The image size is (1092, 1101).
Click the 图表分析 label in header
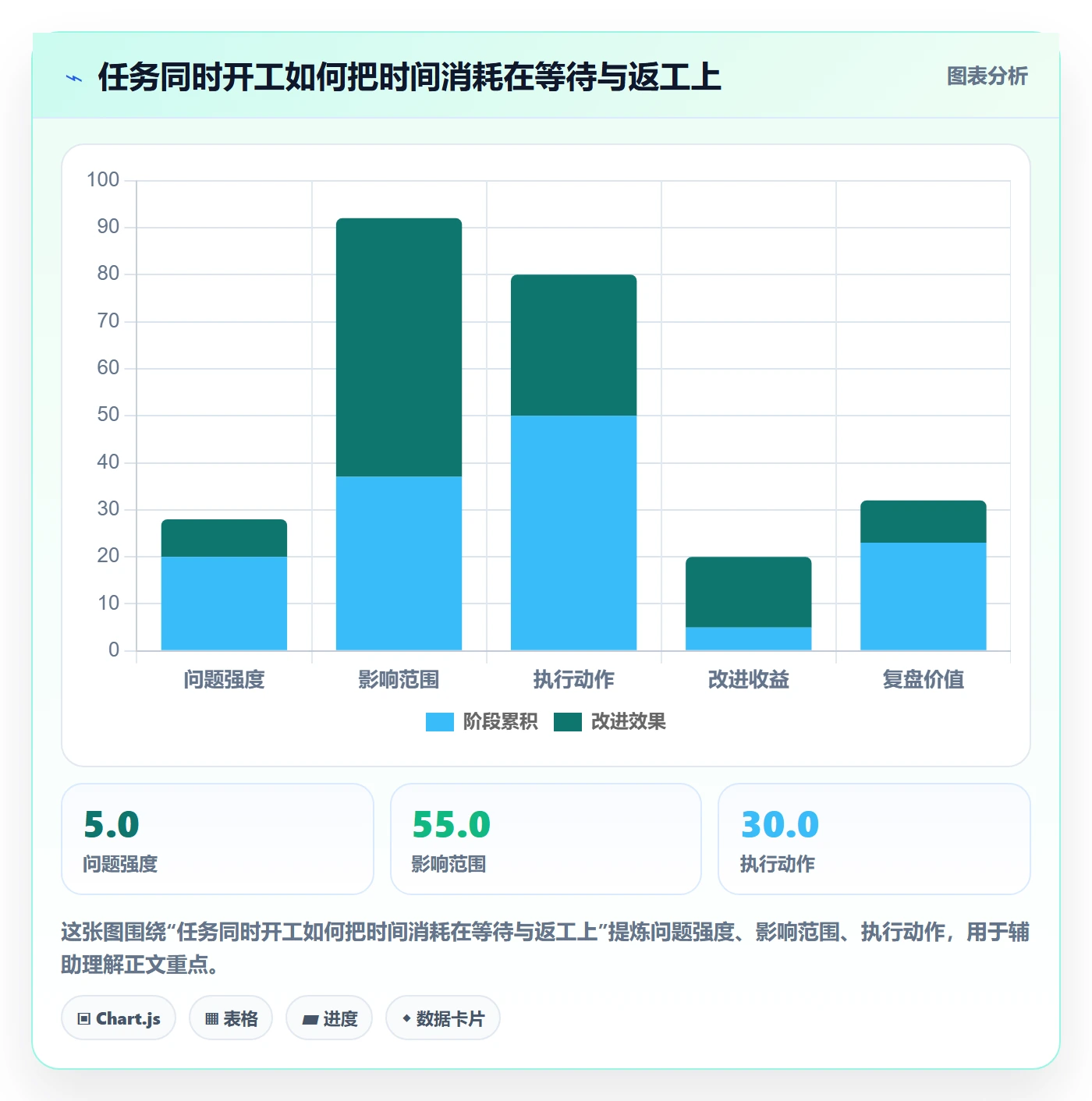point(987,76)
